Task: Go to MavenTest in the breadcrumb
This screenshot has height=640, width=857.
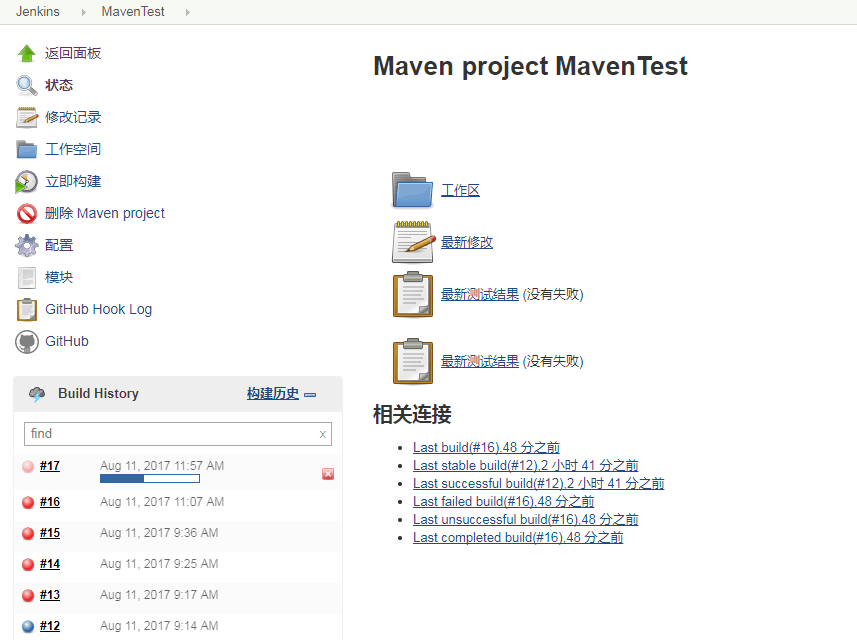Action: 133,11
